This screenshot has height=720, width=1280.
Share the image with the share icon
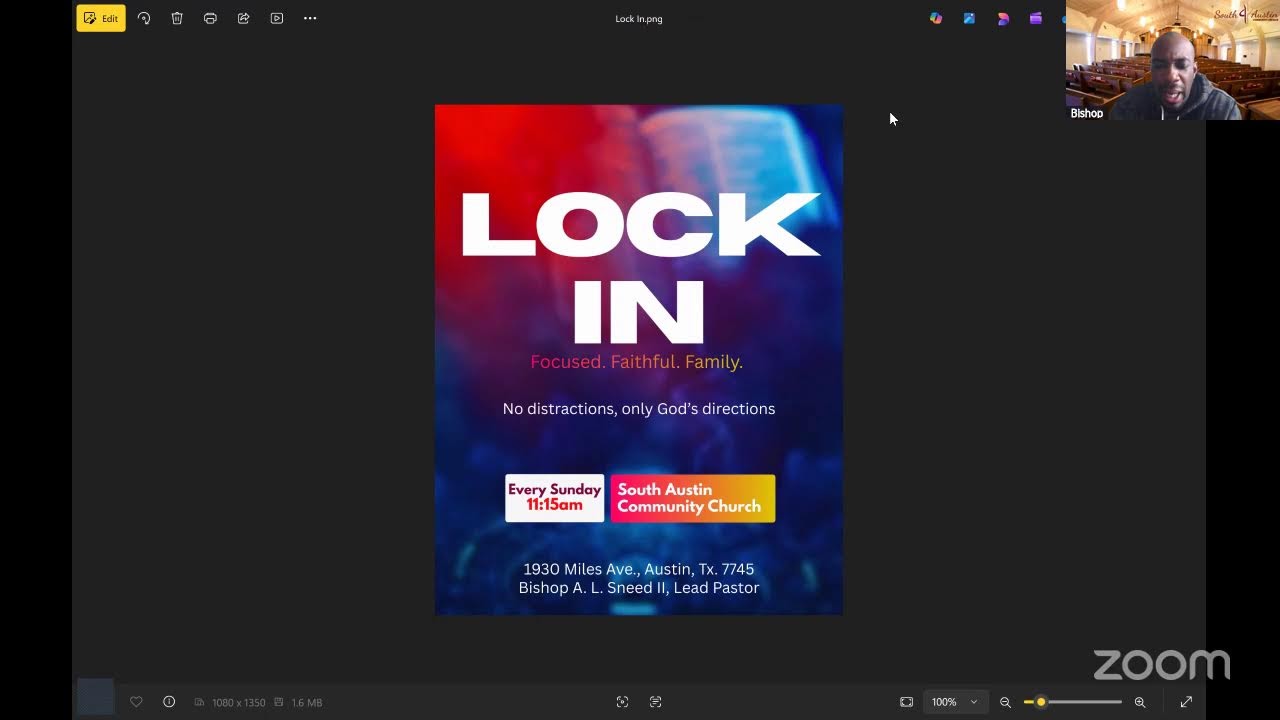[243, 18]
